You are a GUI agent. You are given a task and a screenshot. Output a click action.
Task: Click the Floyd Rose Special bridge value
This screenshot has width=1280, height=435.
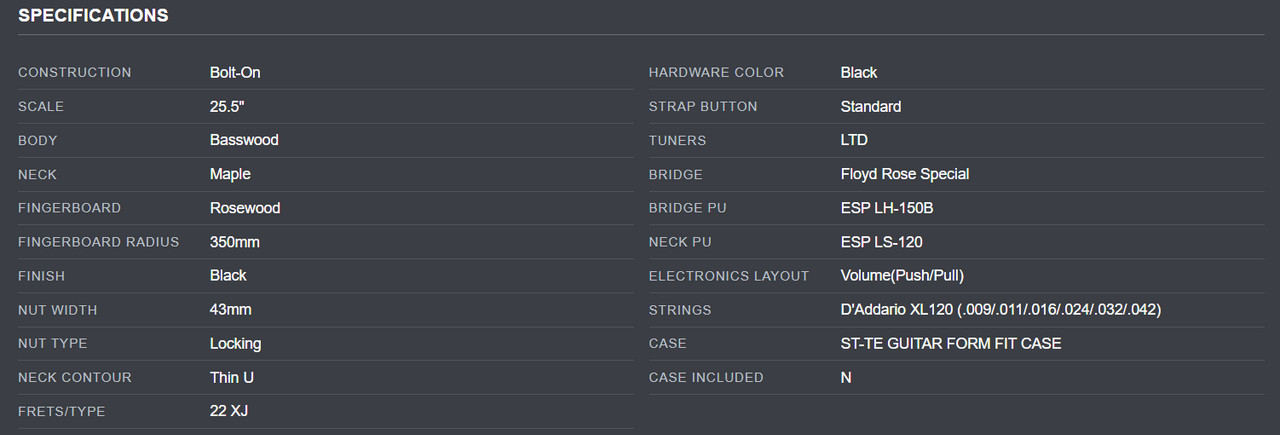click(x=905, y=174)
